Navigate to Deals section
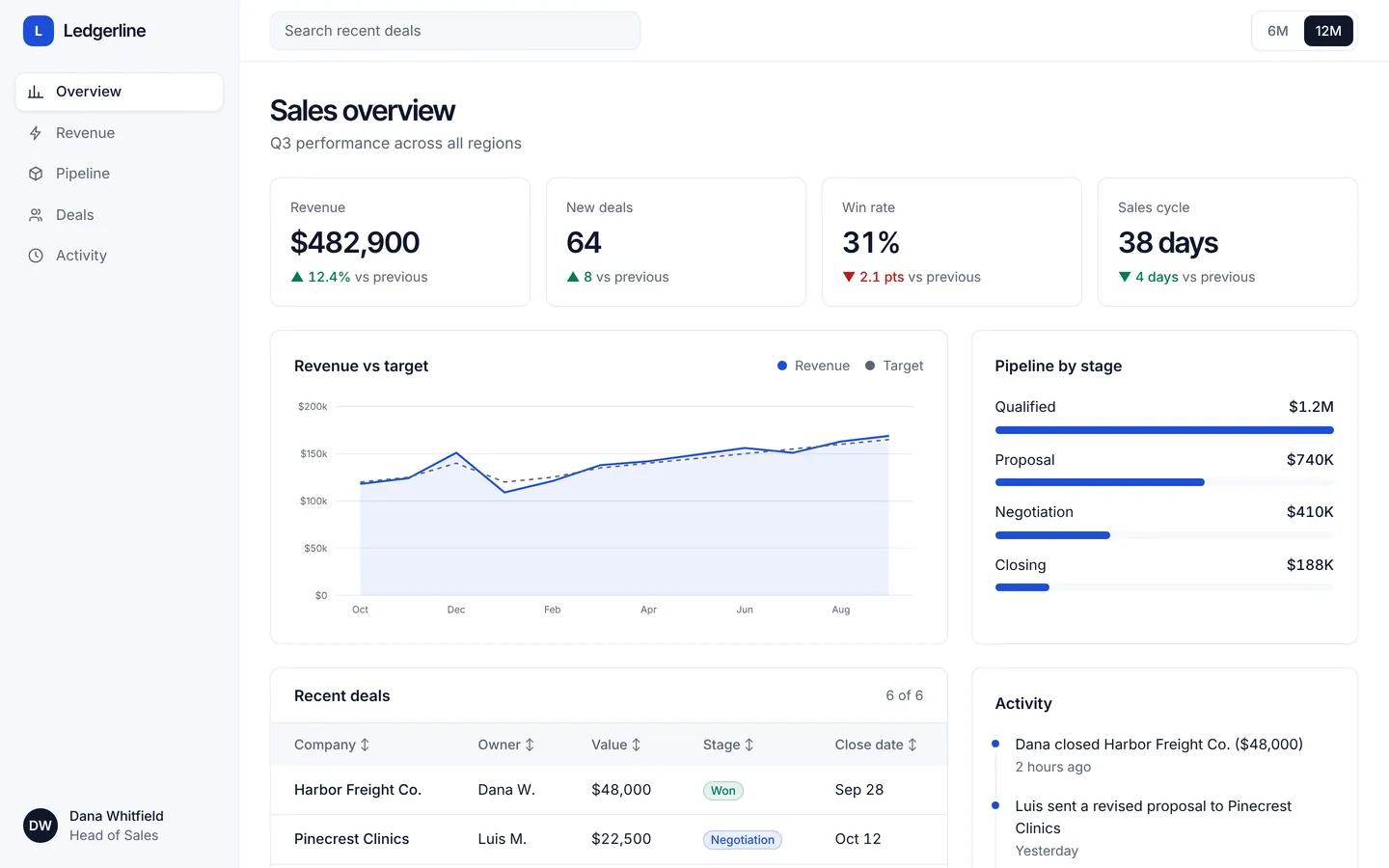The height and width of the screenshot is (868, 1389). pyautogui.click(x=120, y=215)
